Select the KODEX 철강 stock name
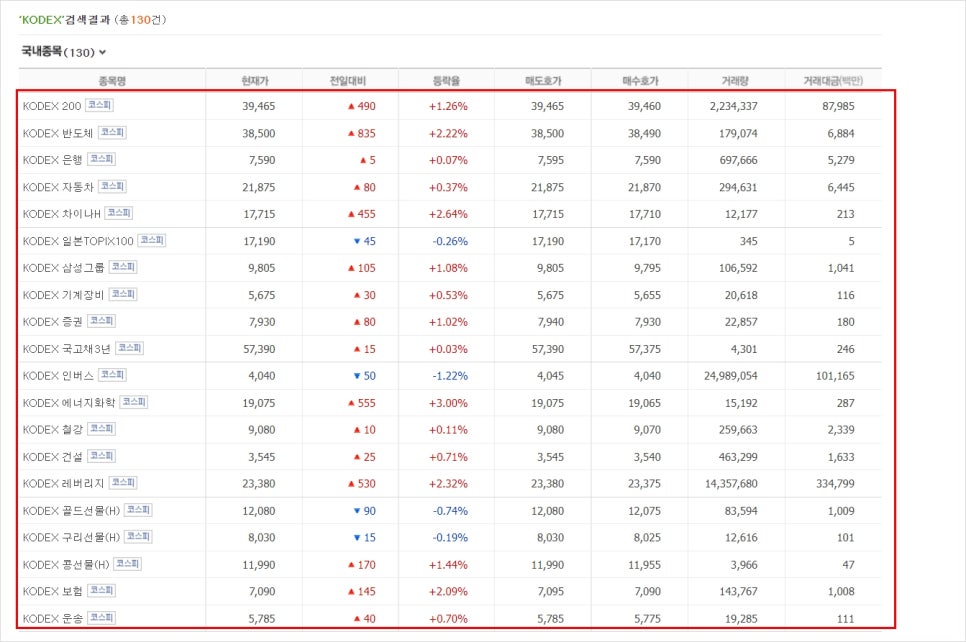This screenshot has width=966, height=642. [x=52, y=429]
